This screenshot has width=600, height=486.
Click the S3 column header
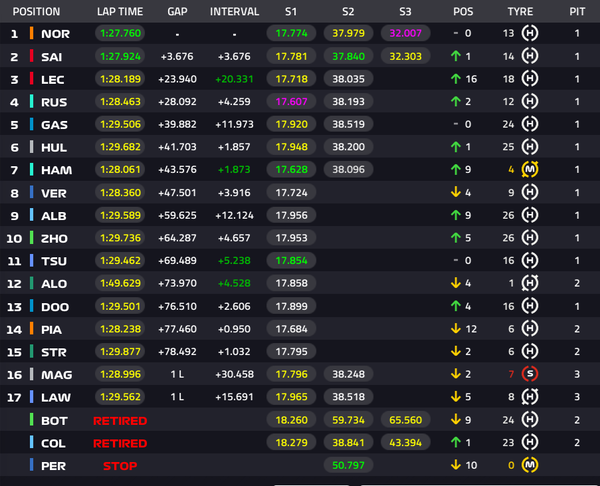pos(405,11)
